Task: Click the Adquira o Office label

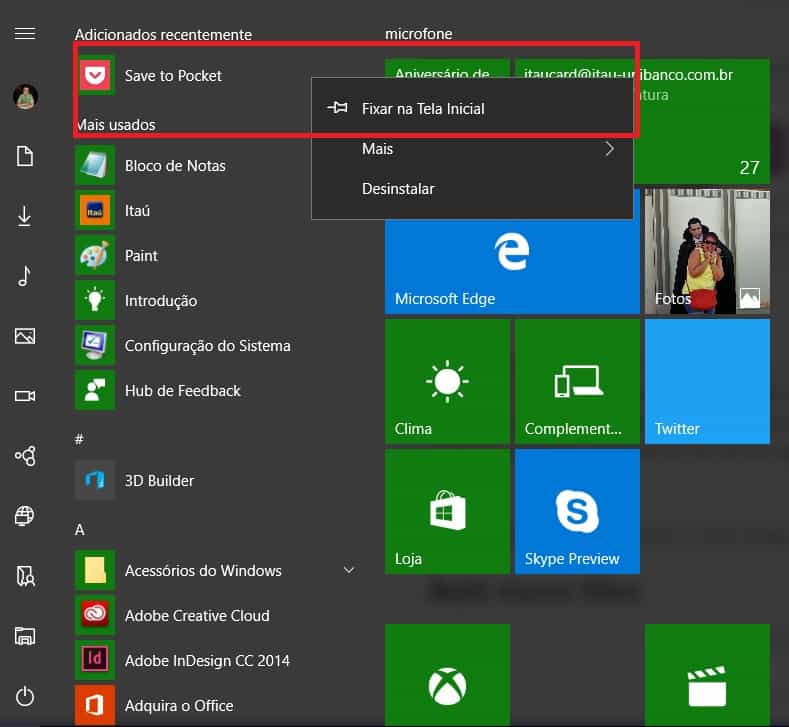Action: tap(179, 705)
